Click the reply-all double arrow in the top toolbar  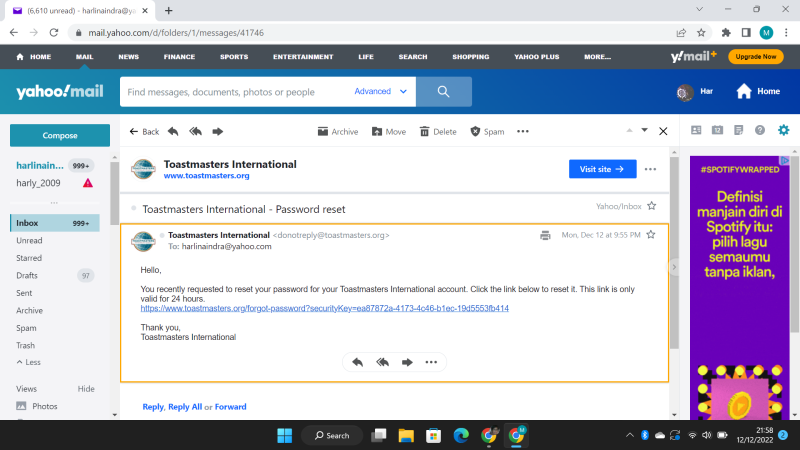coord(195,132)
